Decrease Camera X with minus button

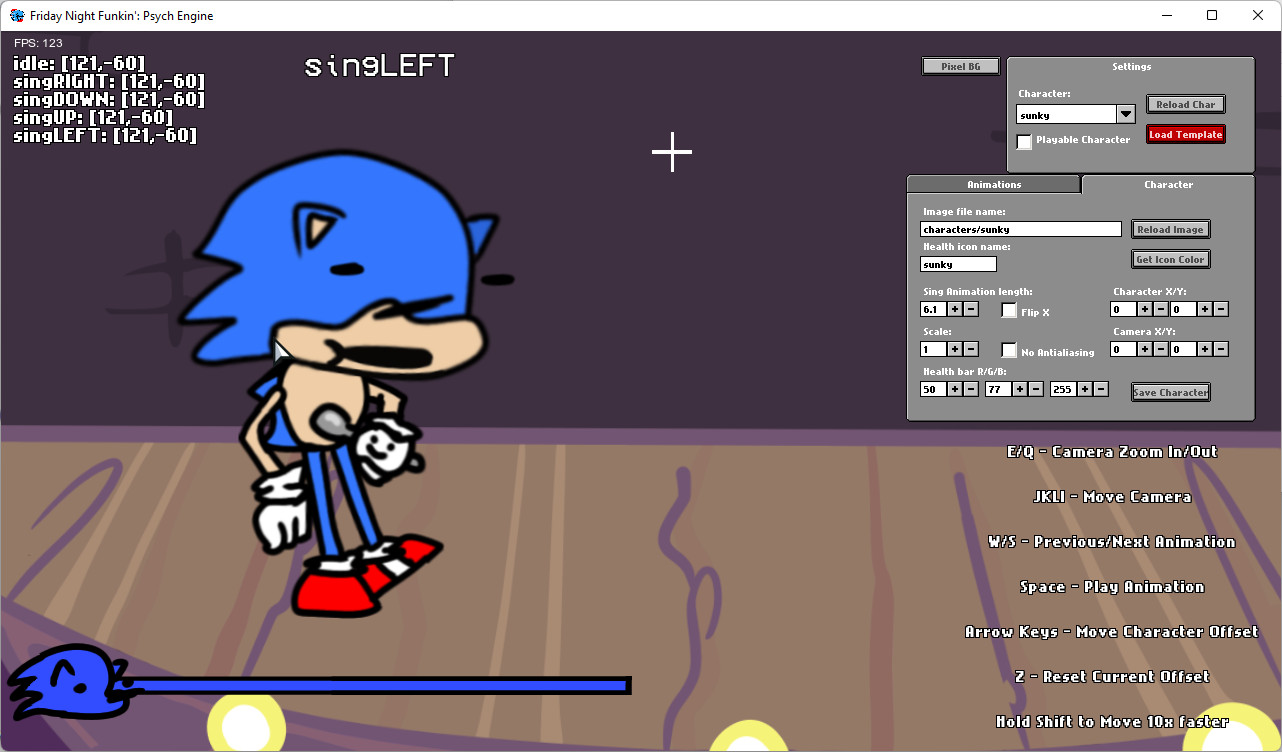(1161, 349)
